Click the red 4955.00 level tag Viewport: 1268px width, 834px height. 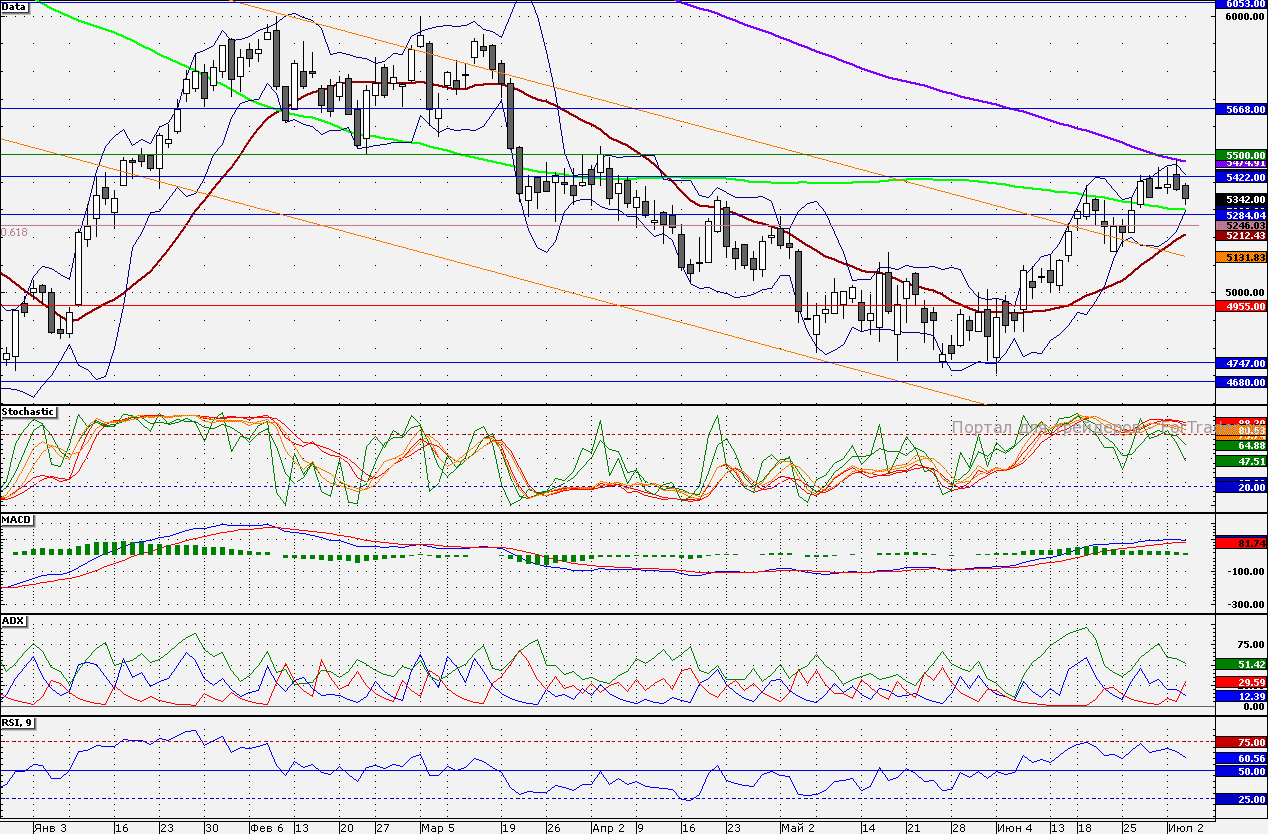1240,306
